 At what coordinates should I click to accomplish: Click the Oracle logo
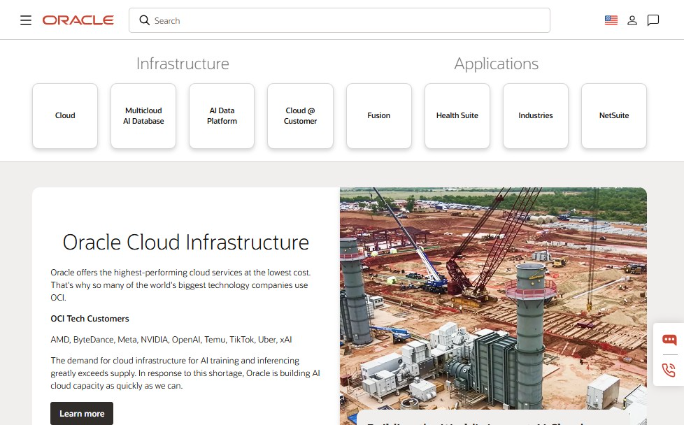pos(78,20)
